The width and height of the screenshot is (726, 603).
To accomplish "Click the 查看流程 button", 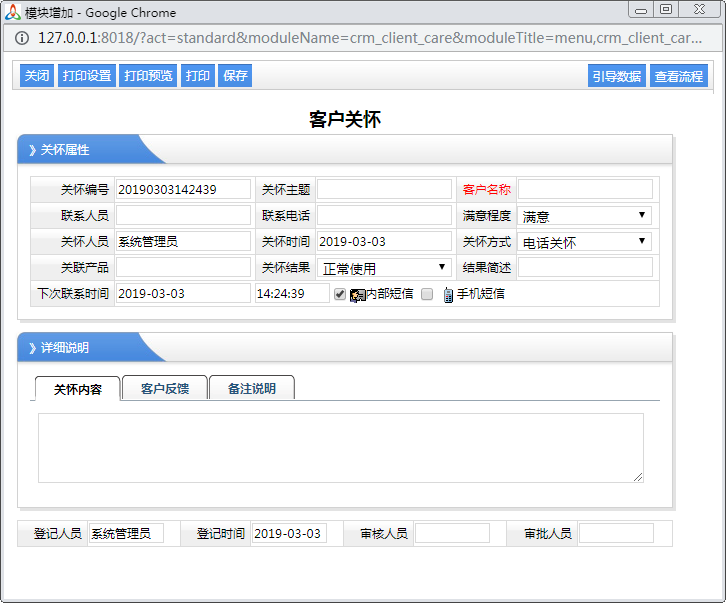I will (679, 76).
